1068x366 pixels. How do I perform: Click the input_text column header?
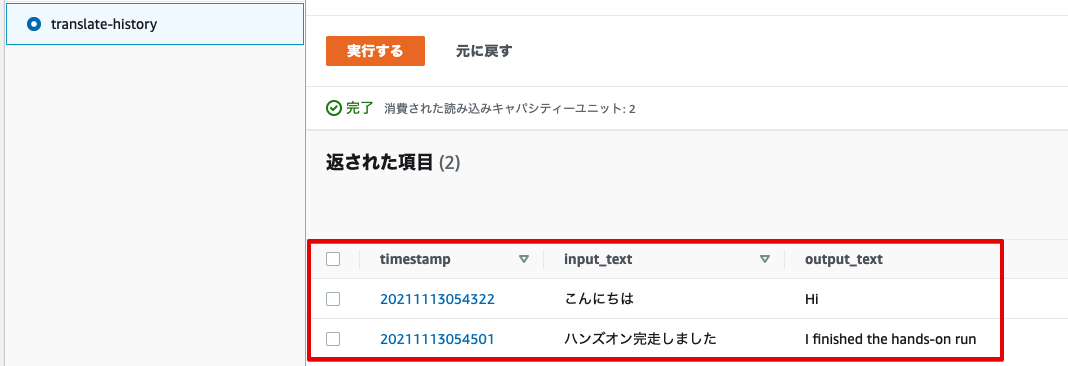click(598, 260)
